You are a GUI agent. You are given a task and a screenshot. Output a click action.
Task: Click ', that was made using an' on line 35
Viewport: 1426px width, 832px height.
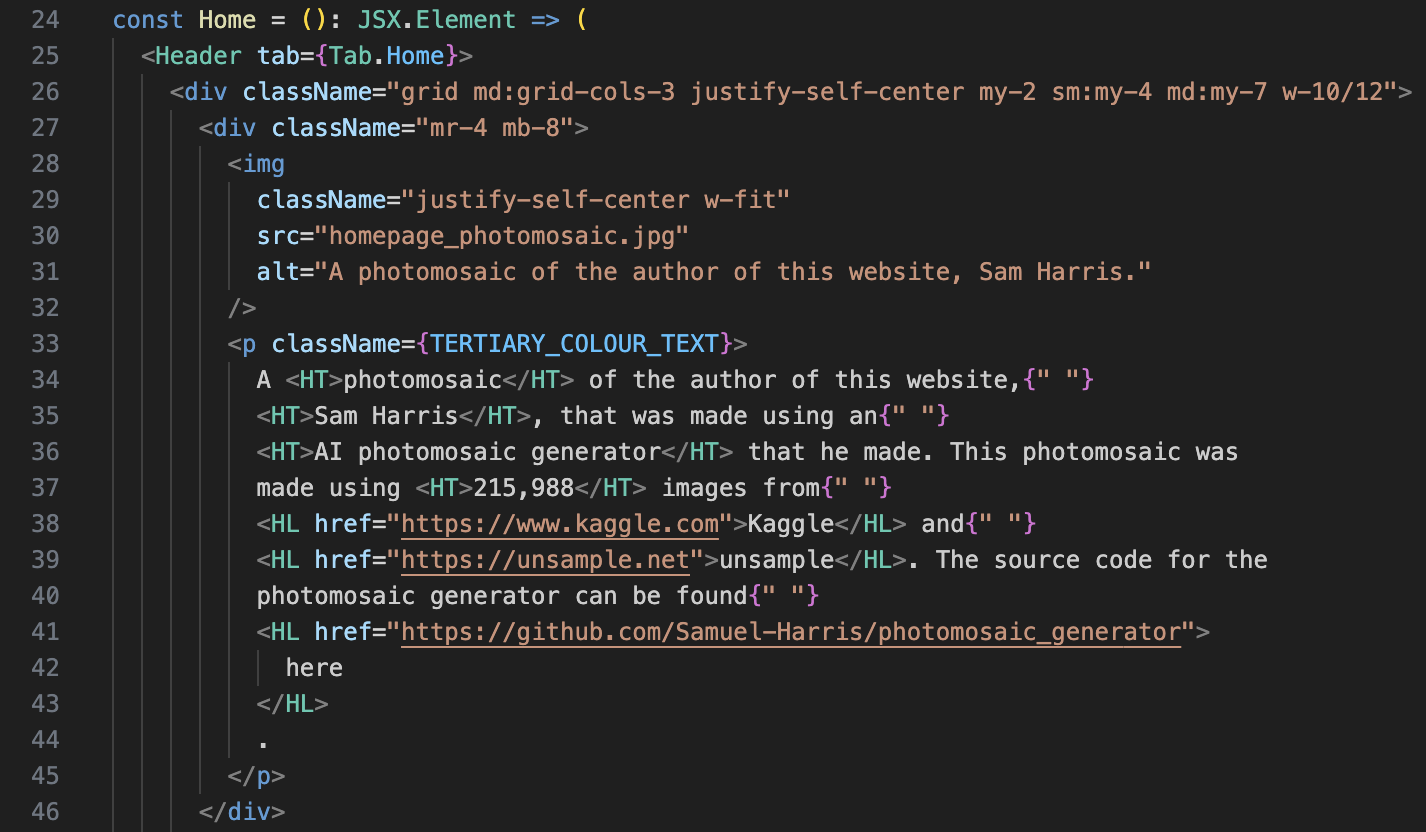705,415
